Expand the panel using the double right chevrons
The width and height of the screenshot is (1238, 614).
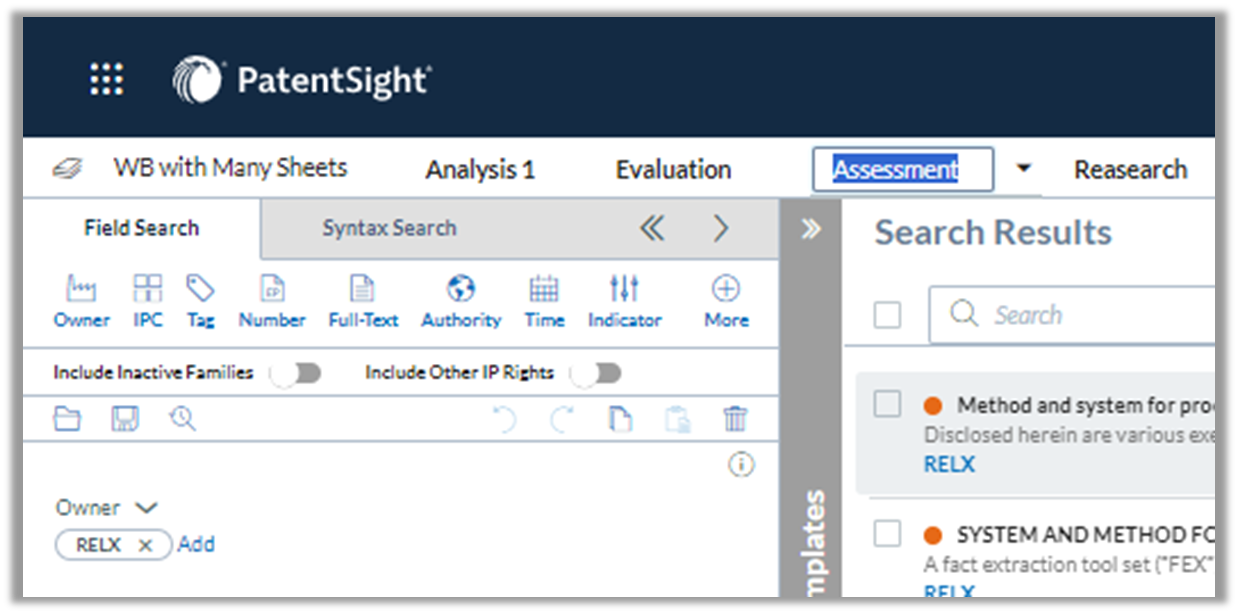[813, 228]
